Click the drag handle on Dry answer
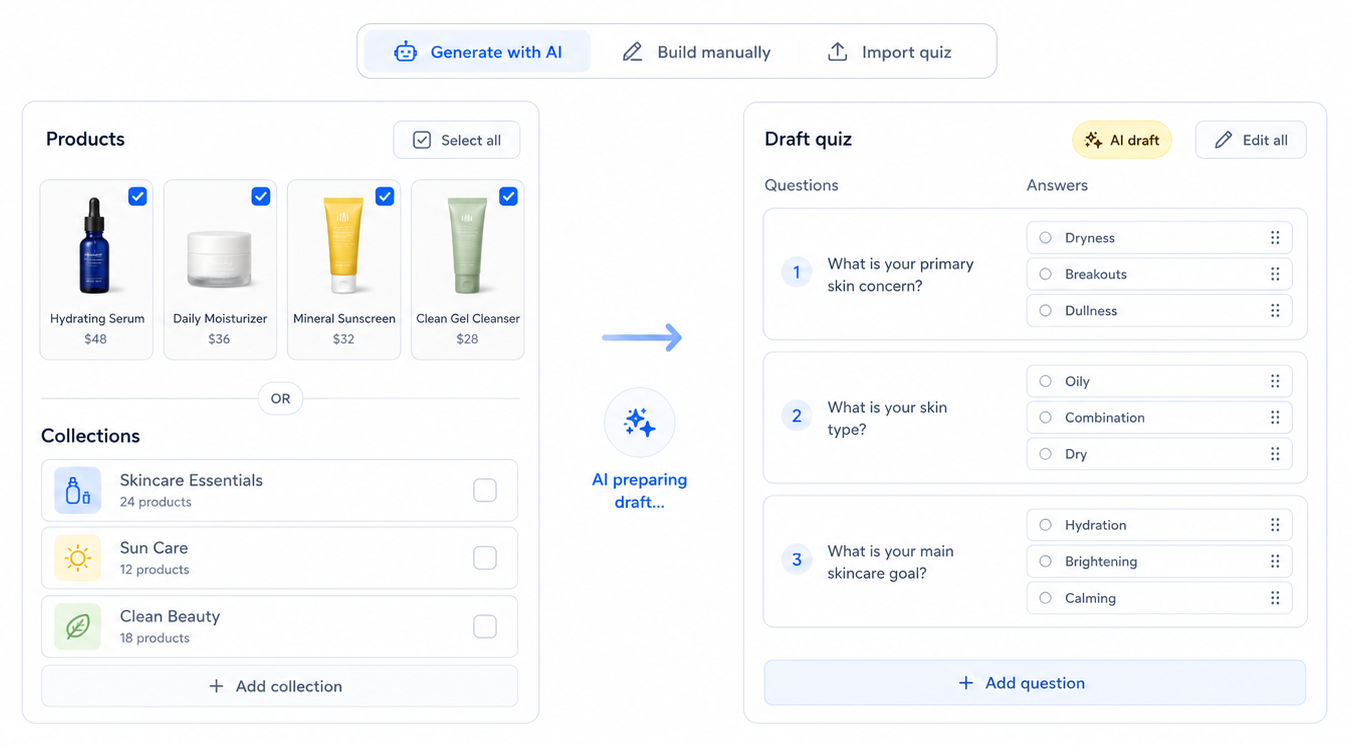This screenshot has width=1351, height=745. click(x=1275, y=454)
